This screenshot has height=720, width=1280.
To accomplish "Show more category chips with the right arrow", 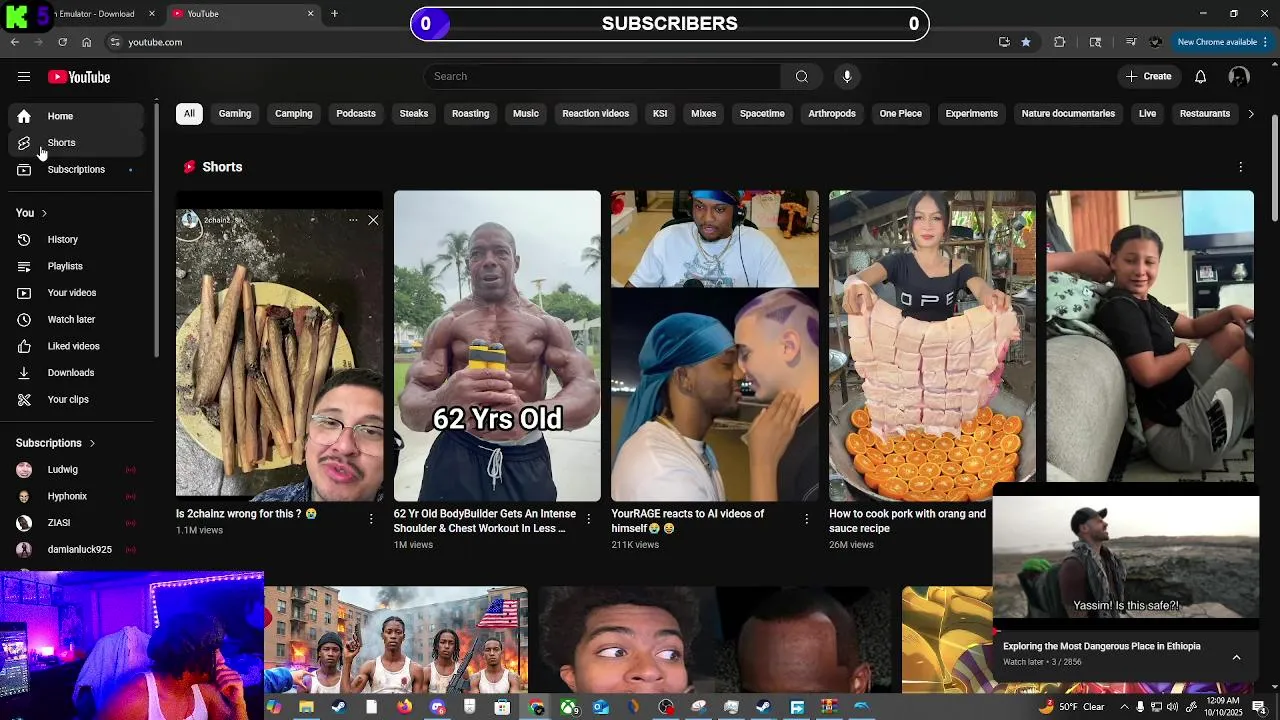I will pos(1251,114).
